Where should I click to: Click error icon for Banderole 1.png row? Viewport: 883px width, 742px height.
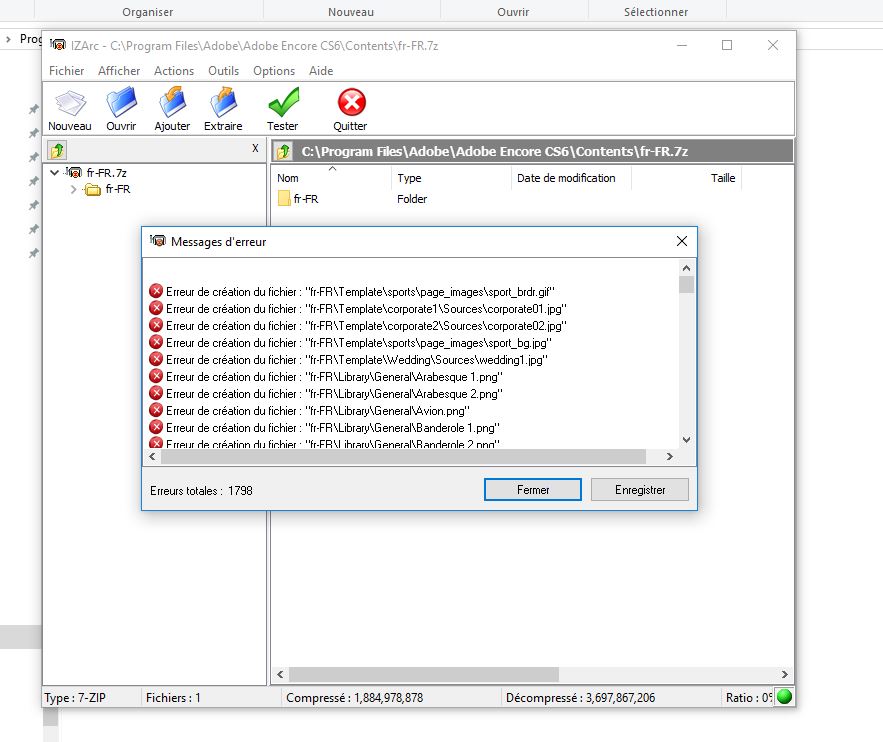156,427
